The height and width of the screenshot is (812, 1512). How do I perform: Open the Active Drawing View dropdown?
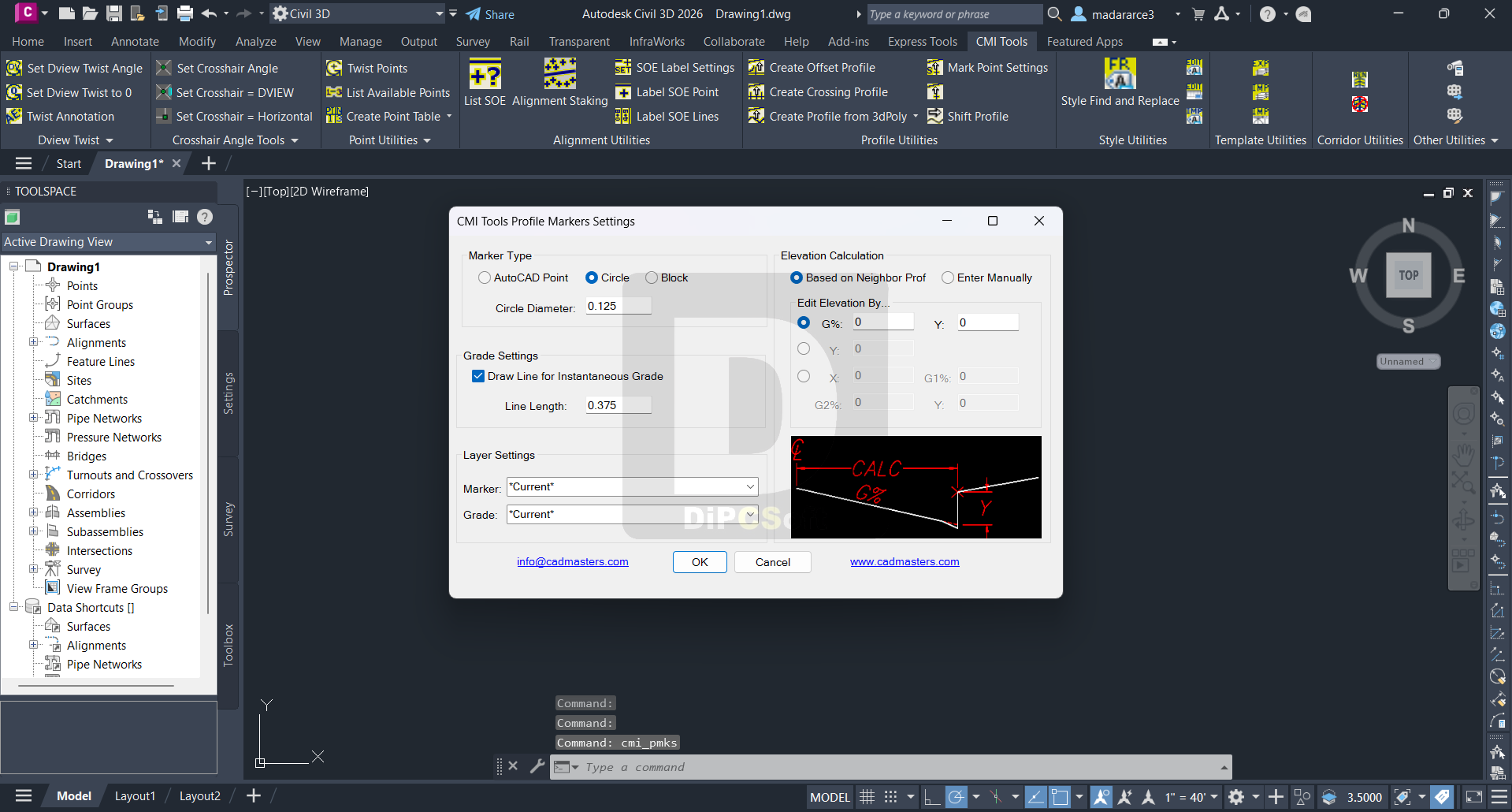tap(109, 242)
